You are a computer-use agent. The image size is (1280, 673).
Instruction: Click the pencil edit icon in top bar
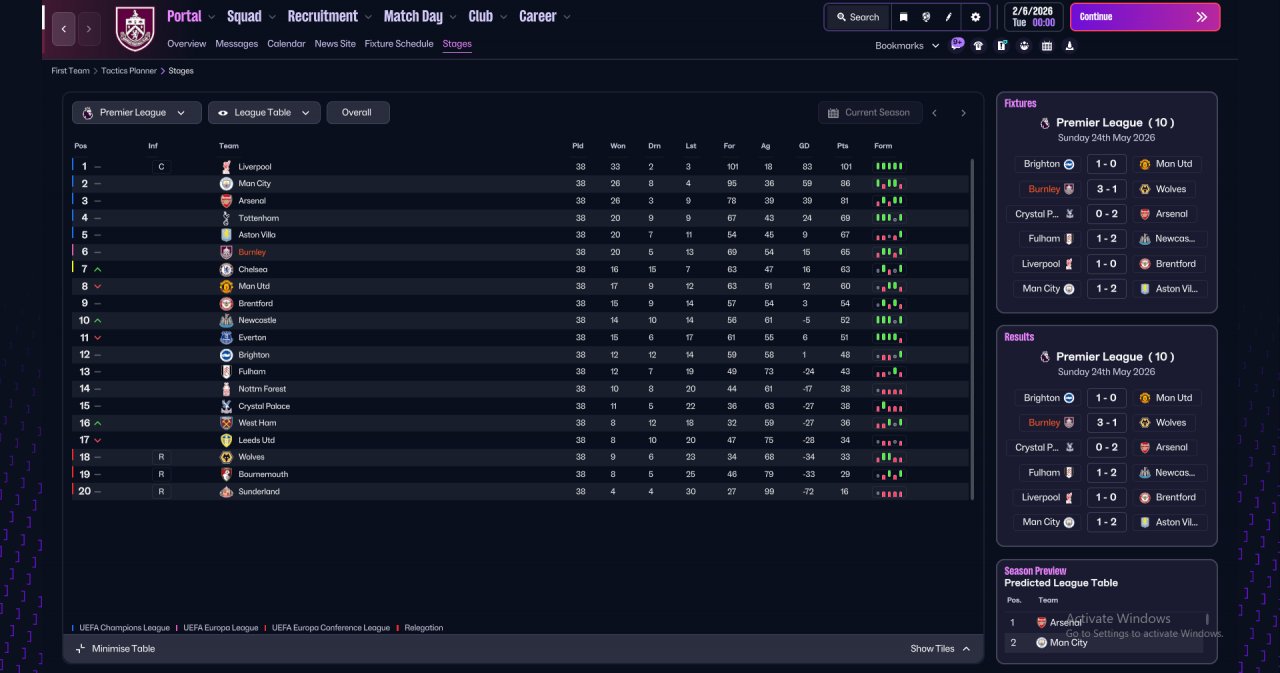[x=949, y=17]
